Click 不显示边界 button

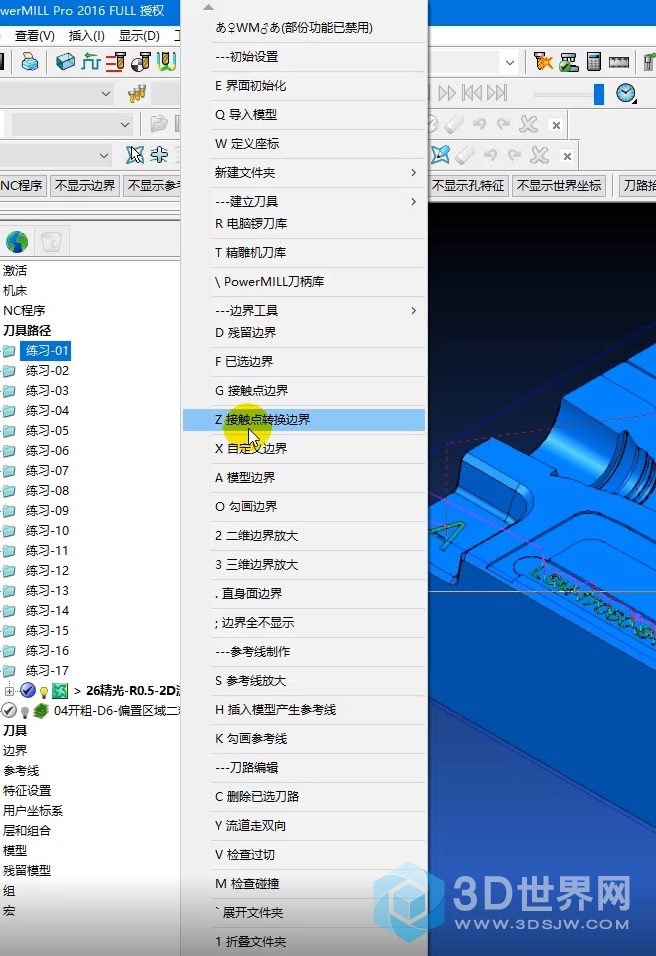tap(85, 185)
